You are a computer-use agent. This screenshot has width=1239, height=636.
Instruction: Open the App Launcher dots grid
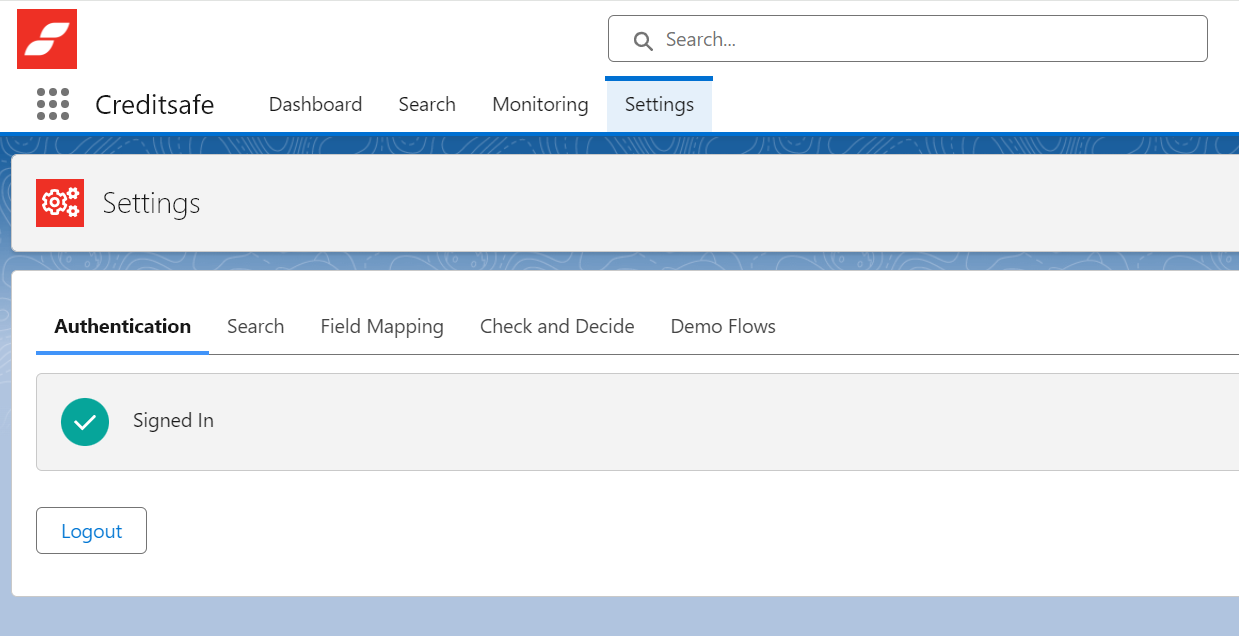coord(53,104)
